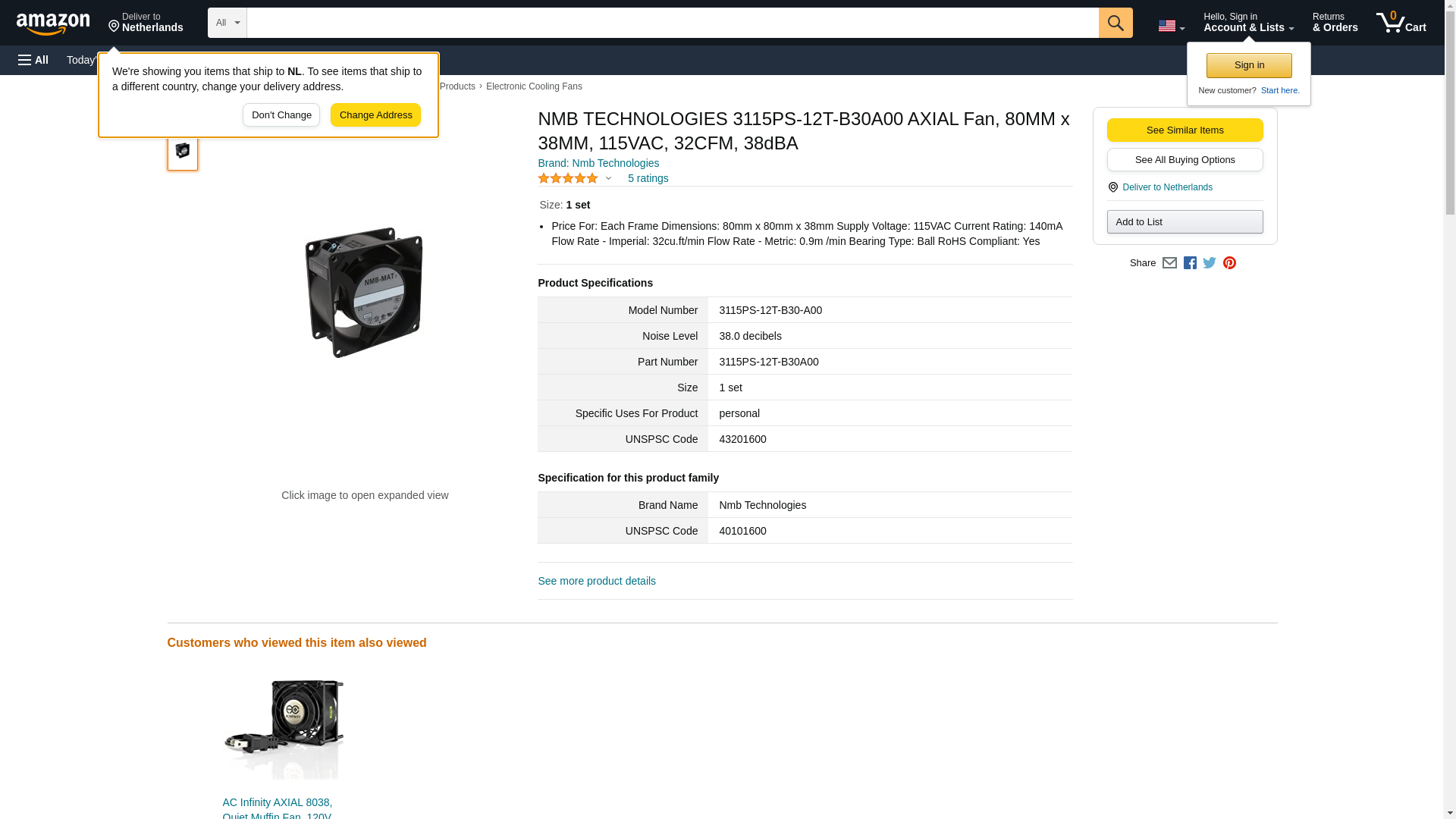
Task: Click the search magnifier button
Action: (1115, 23)
